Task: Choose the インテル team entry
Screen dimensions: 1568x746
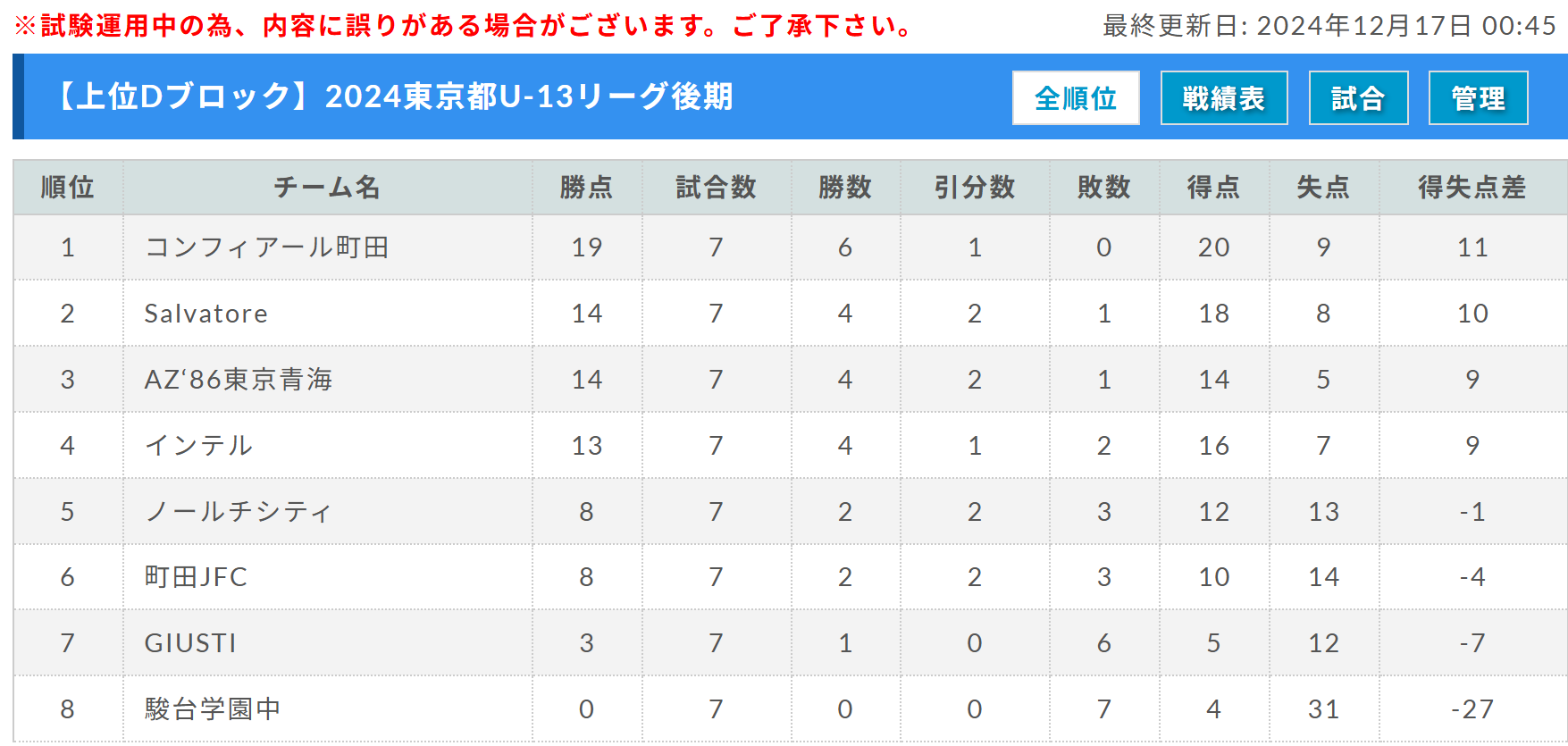Action: pyautogui.click(x=198, y=446)
